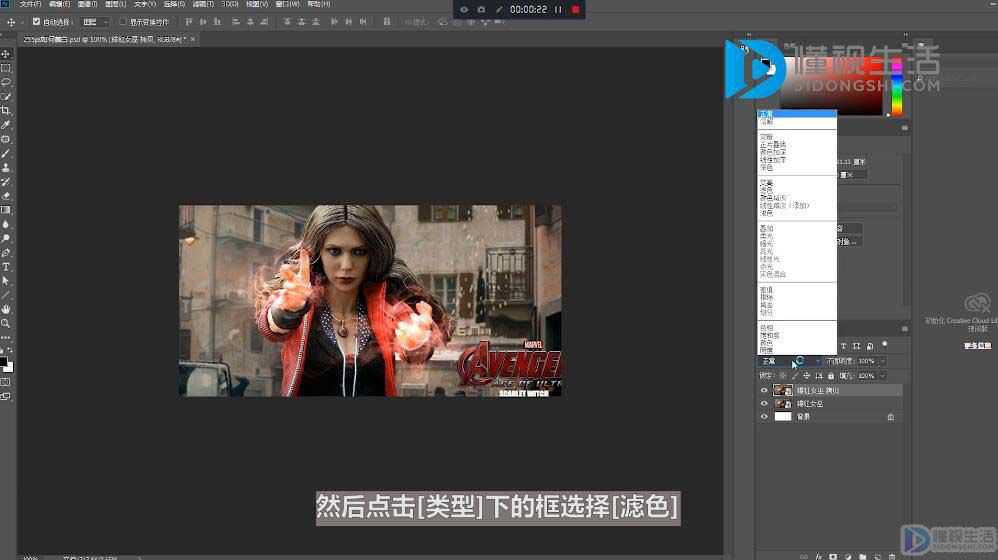
Task: Expand the layer opacity (不透明度) dropdown
Action: click(882, 361)
